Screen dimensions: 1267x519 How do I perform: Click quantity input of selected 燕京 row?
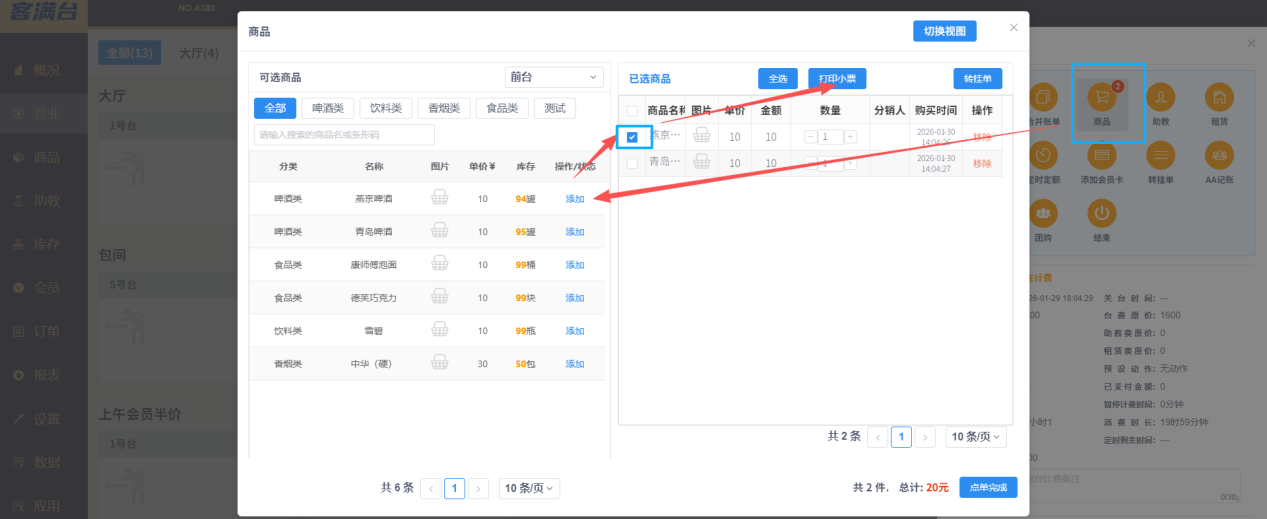(830, 137)
